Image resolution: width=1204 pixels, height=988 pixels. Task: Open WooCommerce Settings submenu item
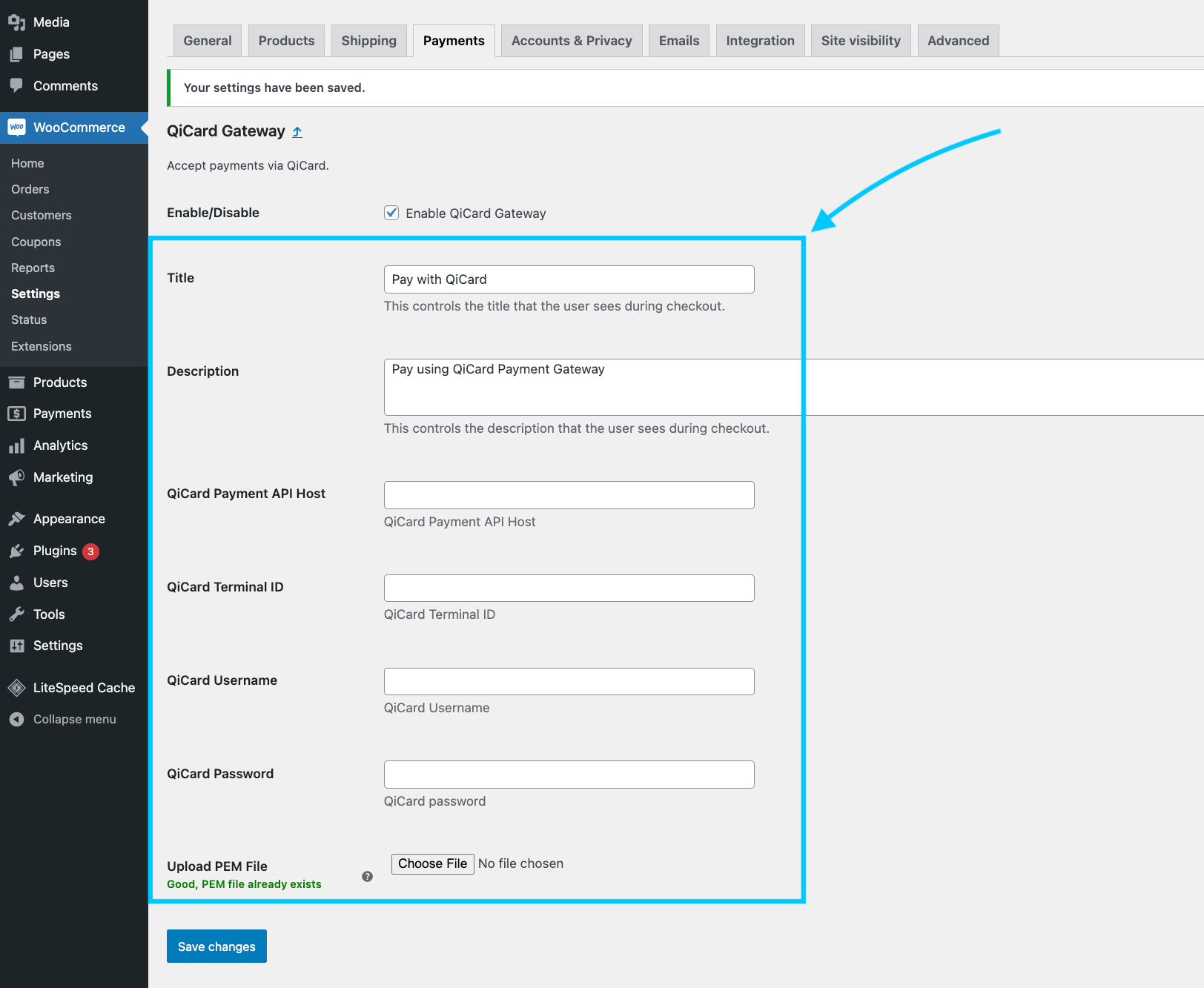[x=36, y=294]
